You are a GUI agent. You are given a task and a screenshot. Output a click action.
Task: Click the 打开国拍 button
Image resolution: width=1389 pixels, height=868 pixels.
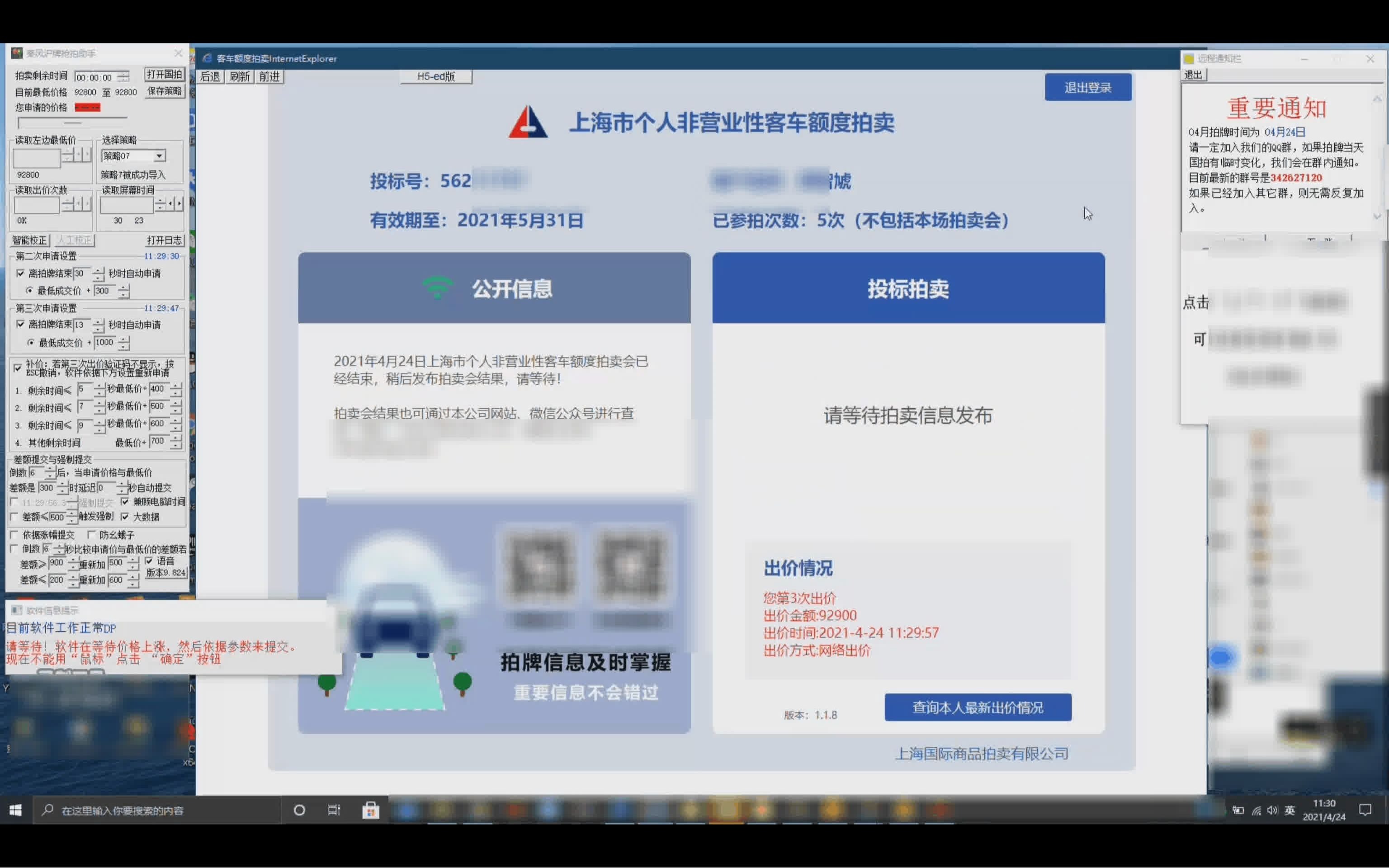pyautogui.click(x=164, y=74)
